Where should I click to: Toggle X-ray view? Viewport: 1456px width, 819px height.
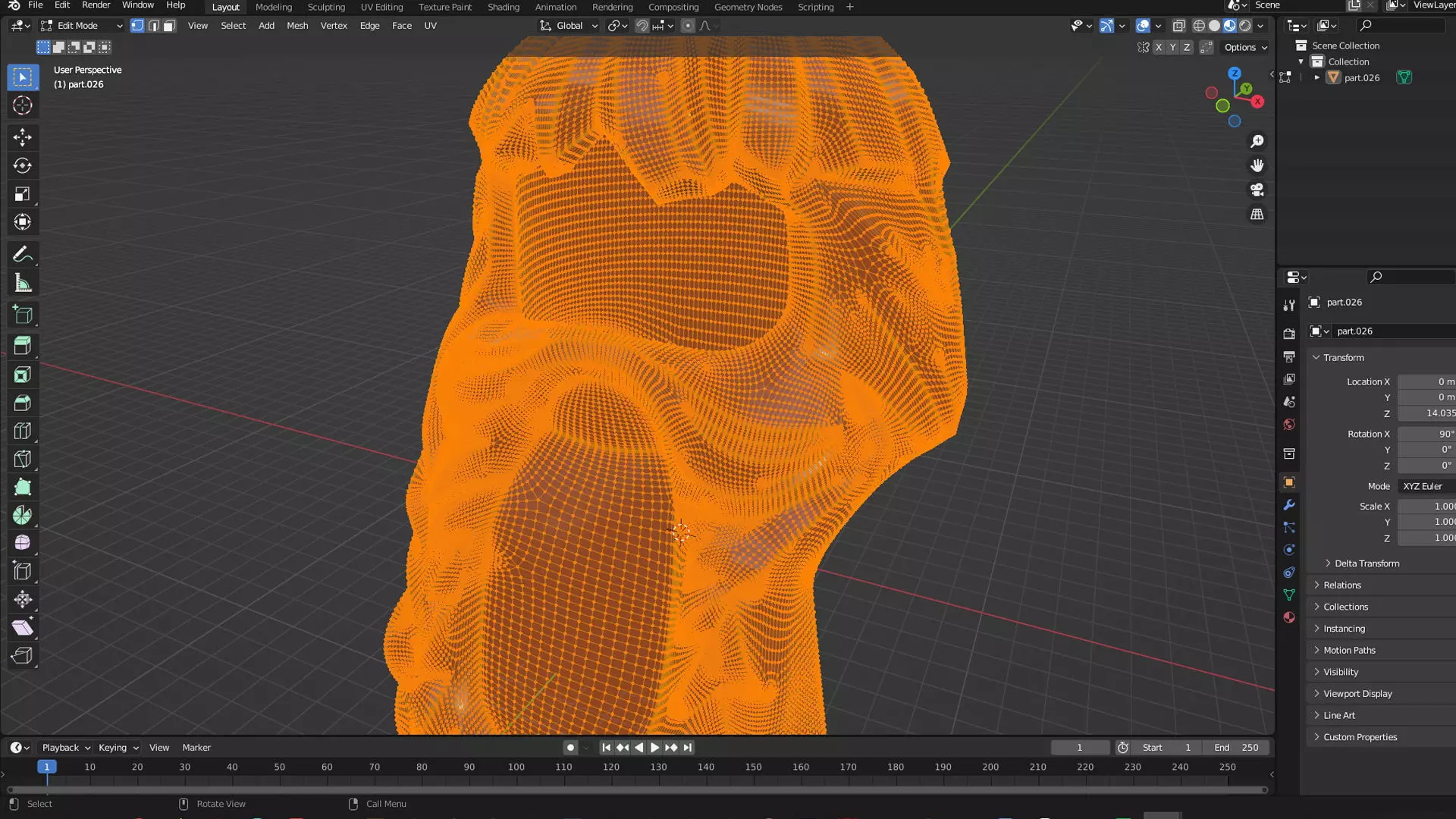coord(1178,26)
